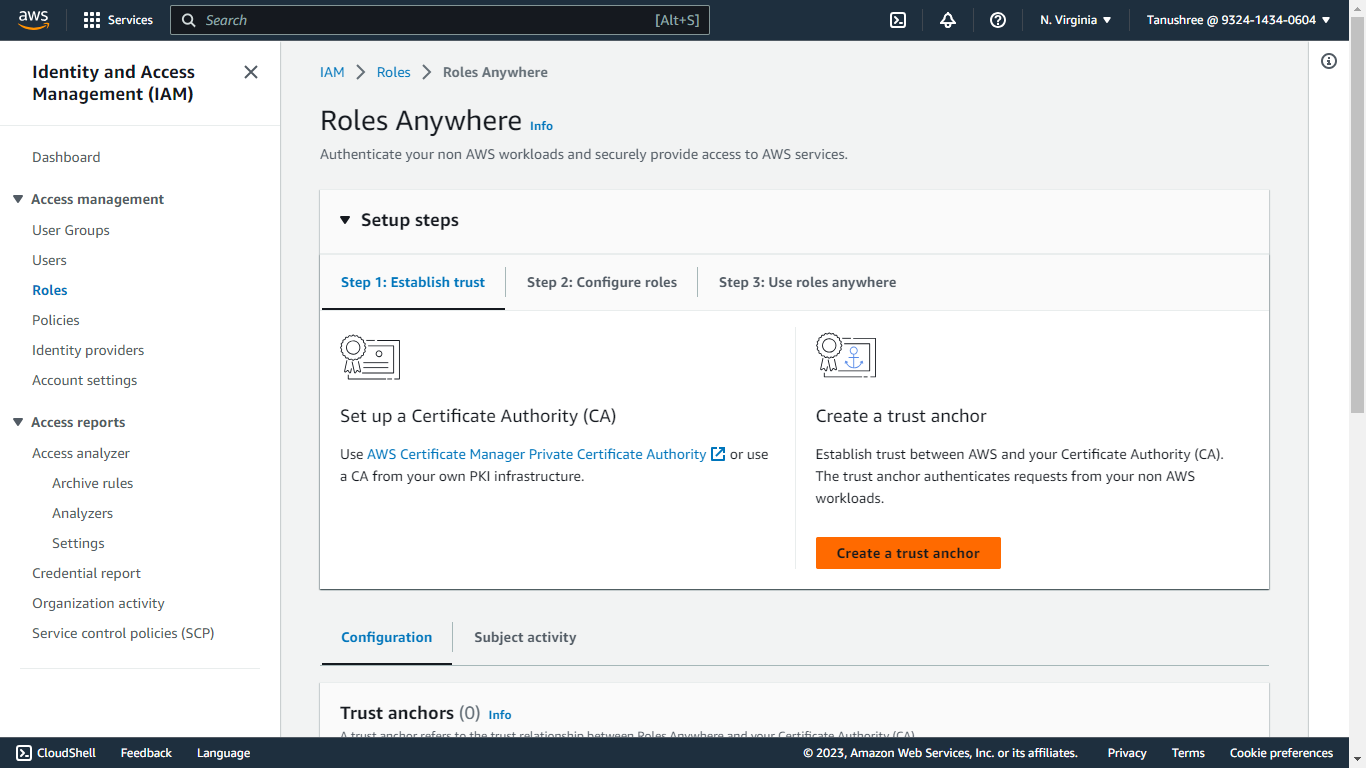Image resolution: width=1366 pixels, height=768 pixels.
Task: Focus the AWS search field
Action: point(440,20)
